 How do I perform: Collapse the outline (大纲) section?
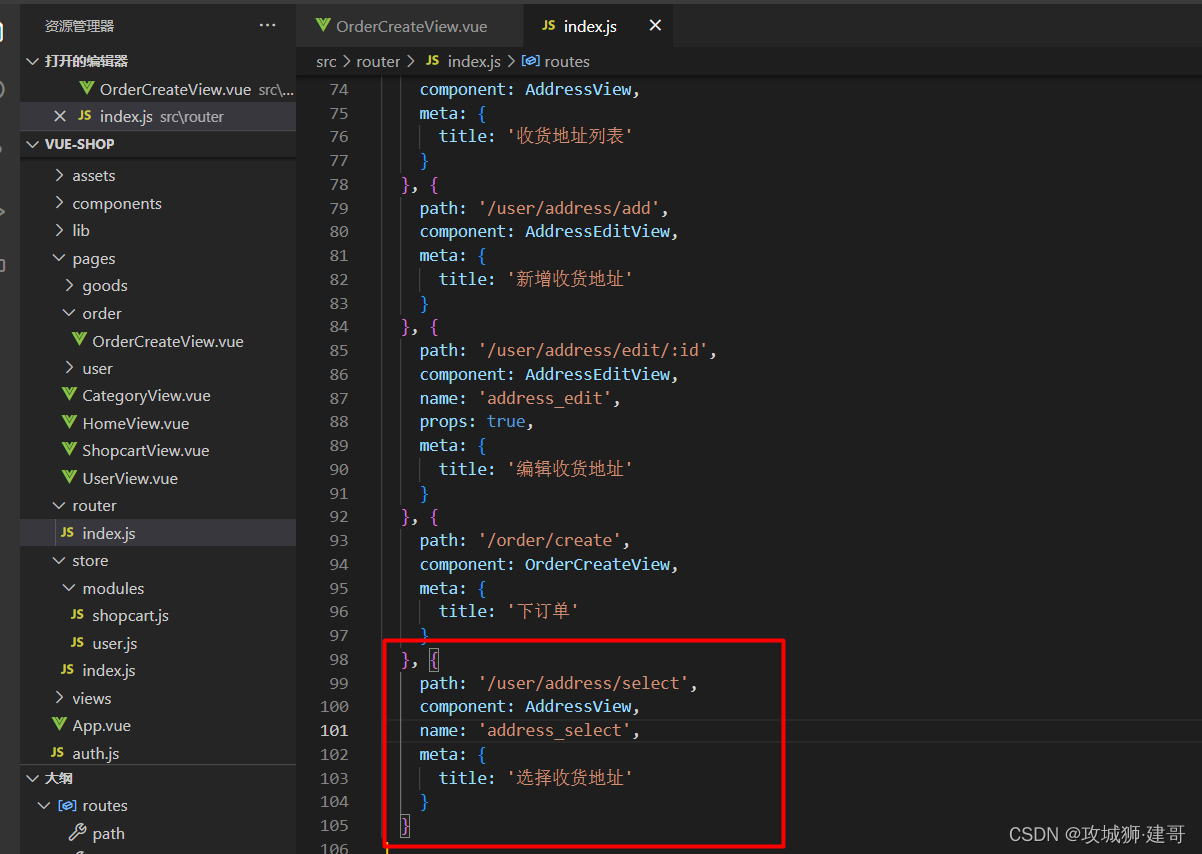32,778
